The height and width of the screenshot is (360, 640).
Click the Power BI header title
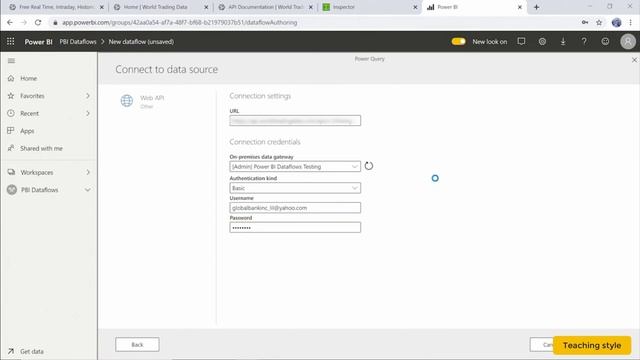[x=38, y=42]
